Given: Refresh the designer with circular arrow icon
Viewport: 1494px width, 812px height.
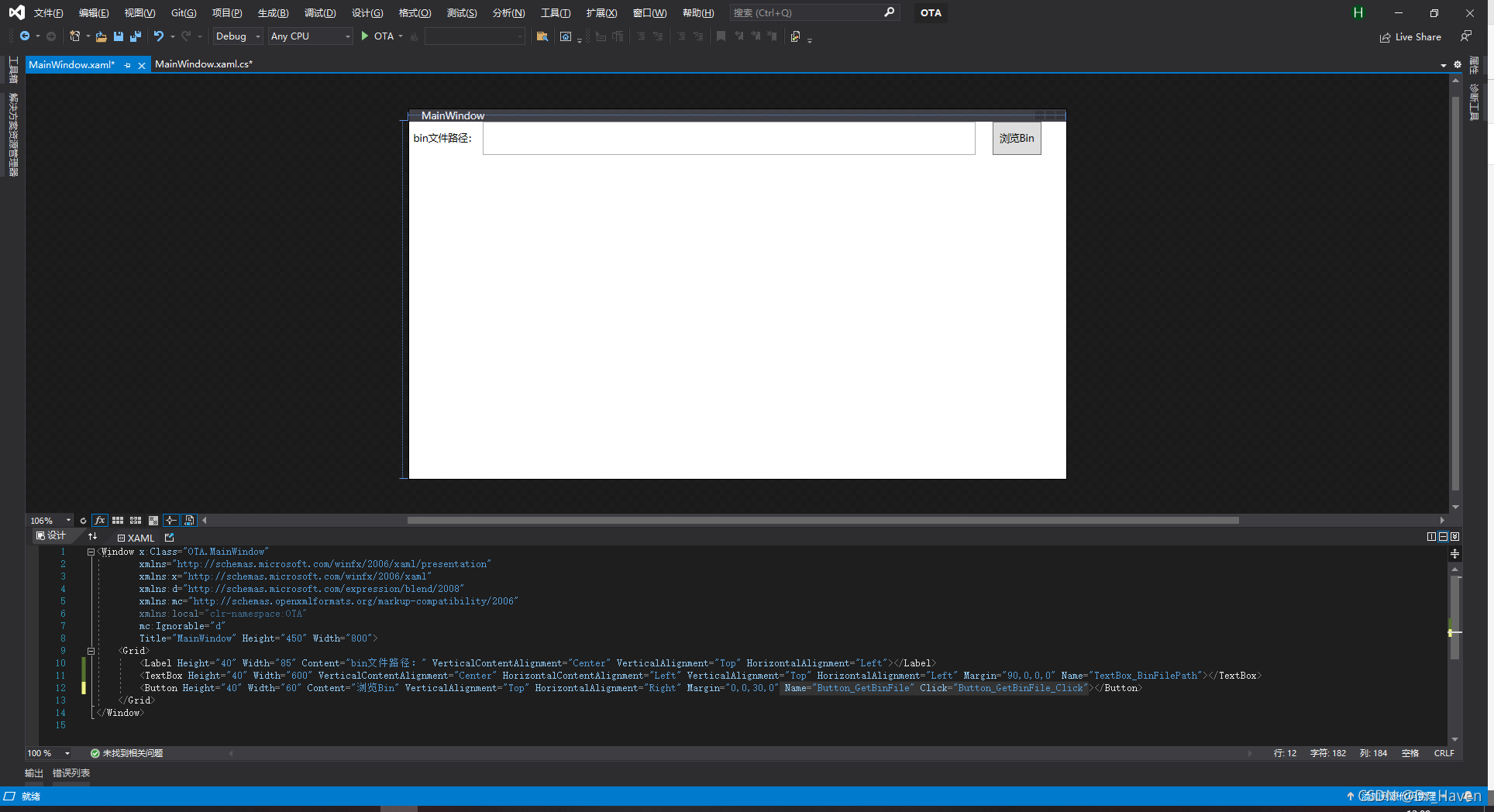Looking at the screenshot, I should click(83, 521).
